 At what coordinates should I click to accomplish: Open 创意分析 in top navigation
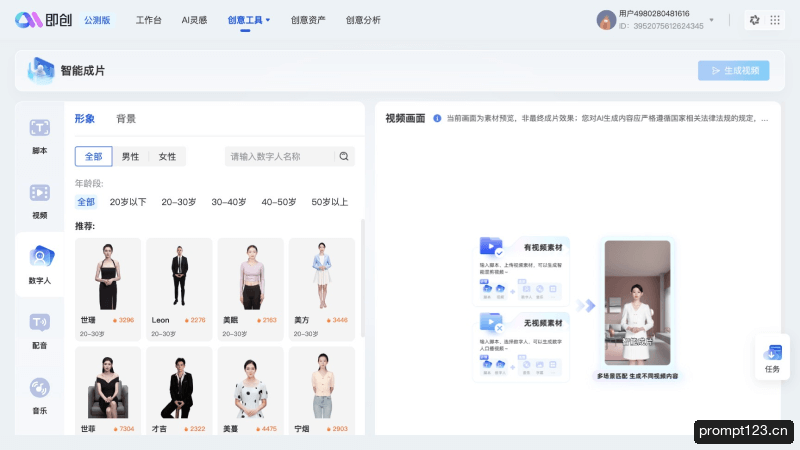tap(363, 20)
